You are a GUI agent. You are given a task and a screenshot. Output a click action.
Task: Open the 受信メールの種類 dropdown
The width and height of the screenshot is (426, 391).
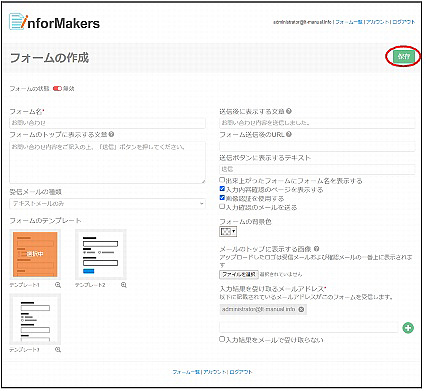click(107, 203)
